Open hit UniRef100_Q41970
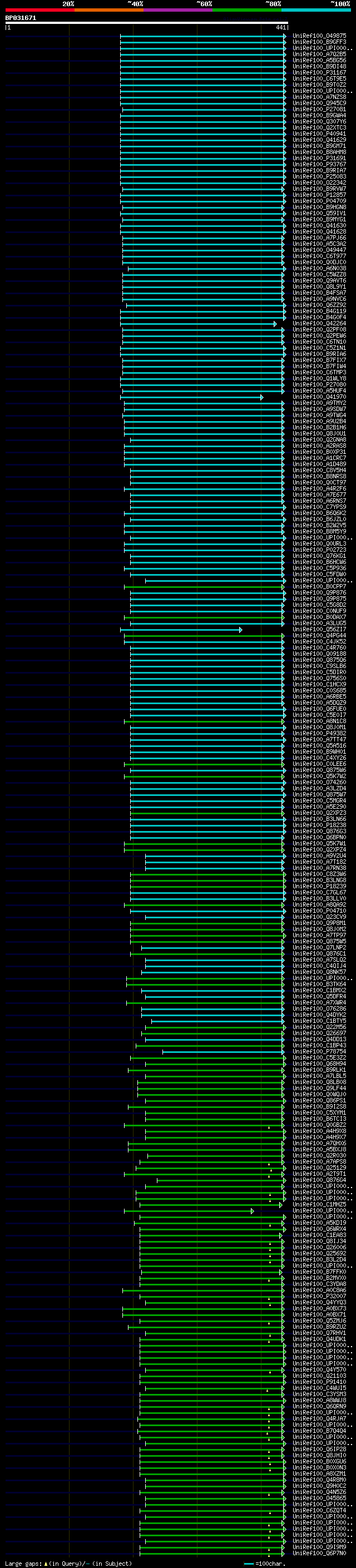Screen dimensions: 356x1568 [x=319, y=397]
